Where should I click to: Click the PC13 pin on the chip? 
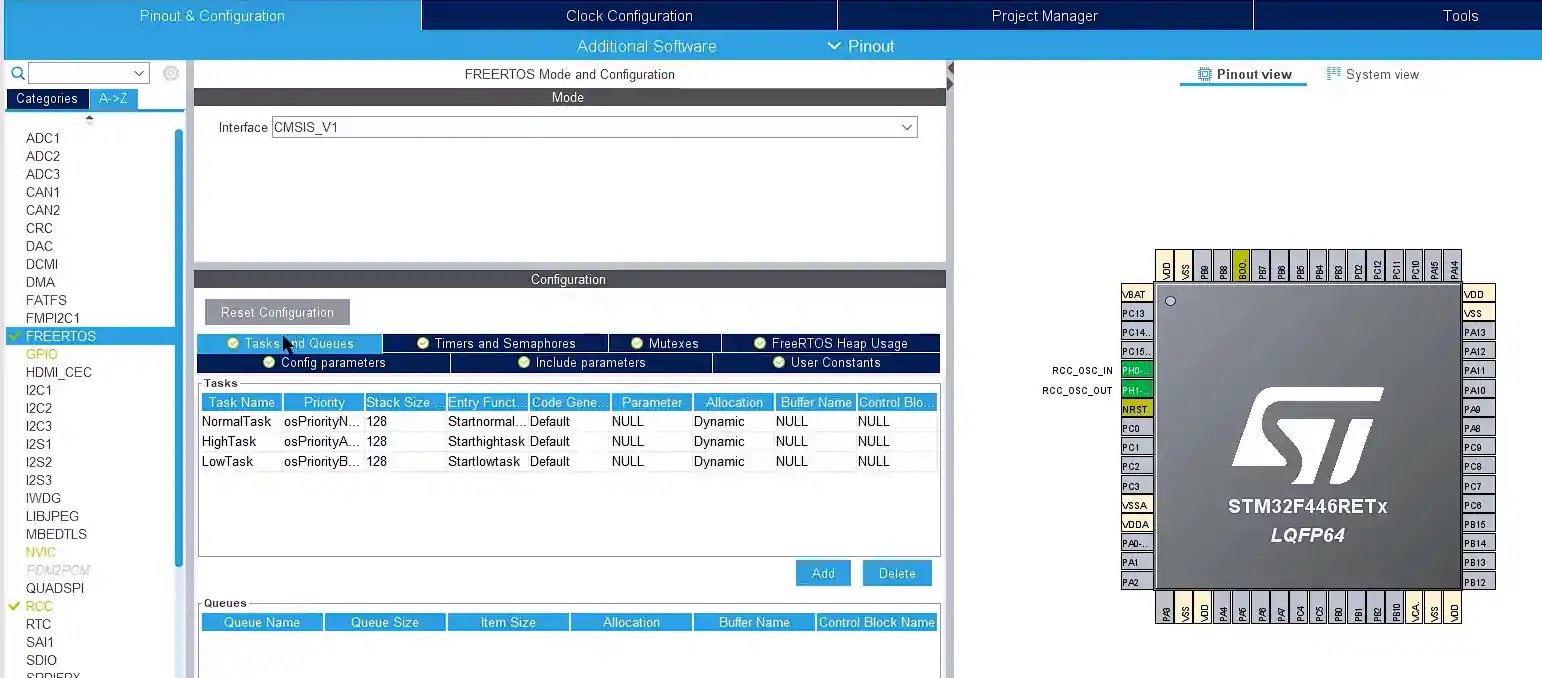coord(1136,313)
